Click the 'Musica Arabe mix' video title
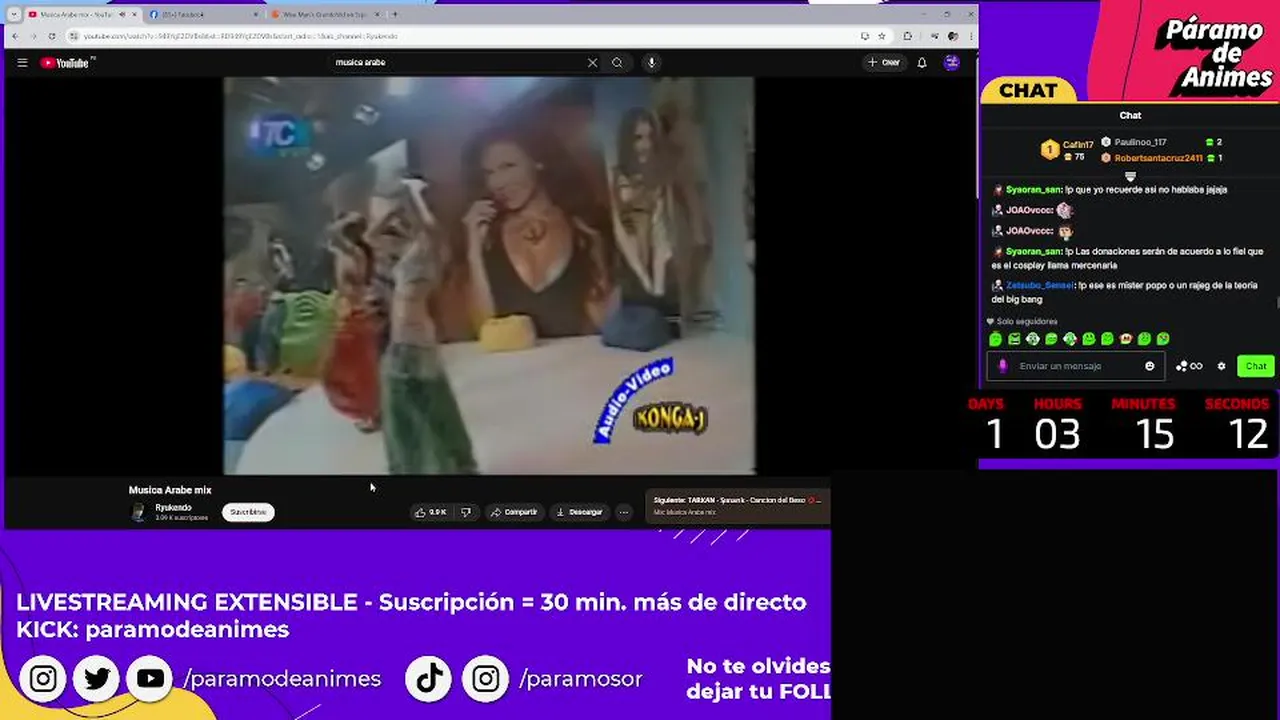 pos(170,490)
